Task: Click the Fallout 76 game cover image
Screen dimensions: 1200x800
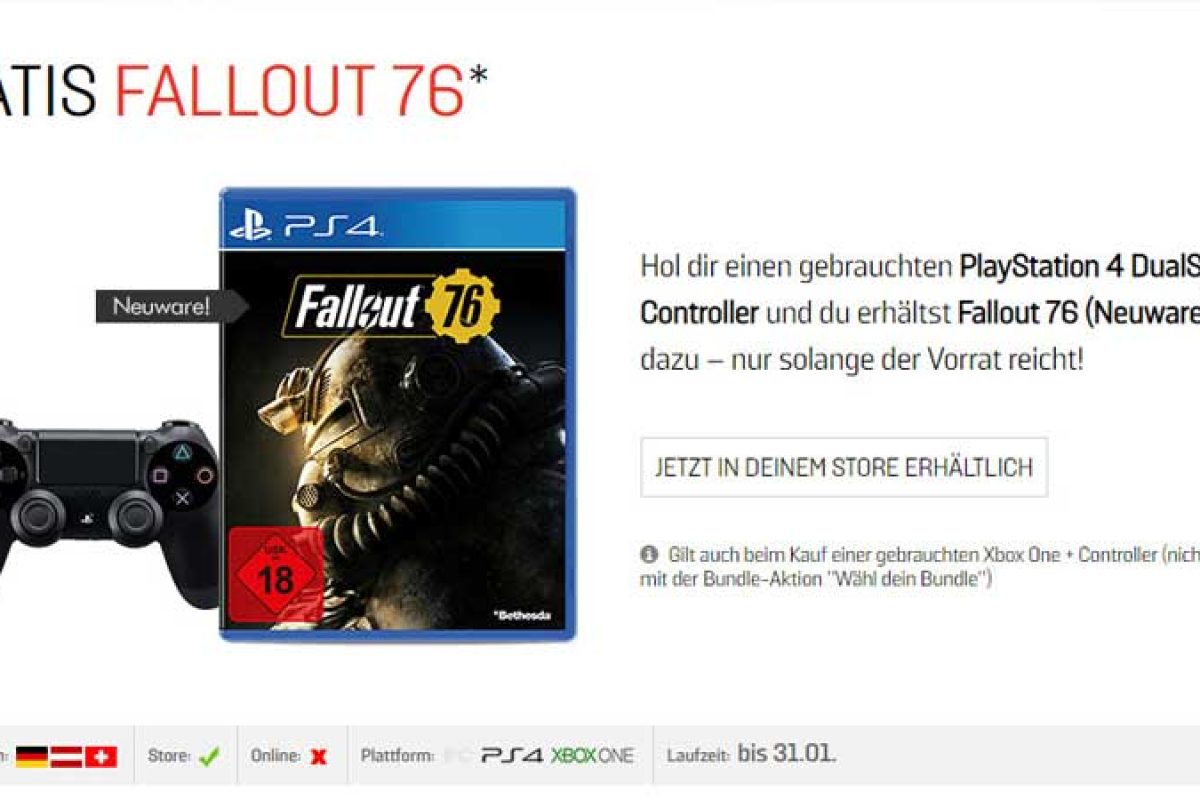Action: (398, 414)
